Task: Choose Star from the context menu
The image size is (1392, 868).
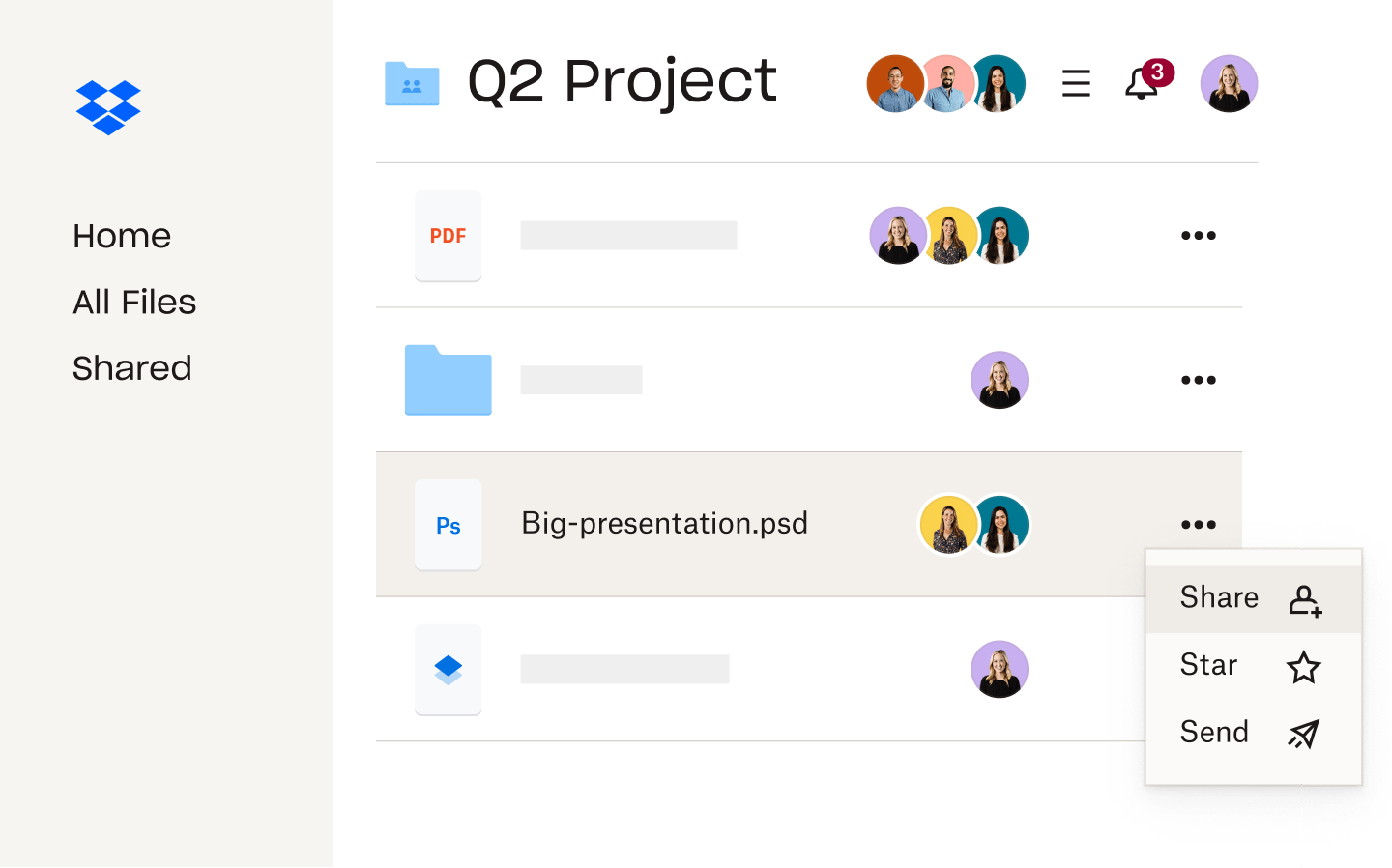Action: [x=1209, y=665]
